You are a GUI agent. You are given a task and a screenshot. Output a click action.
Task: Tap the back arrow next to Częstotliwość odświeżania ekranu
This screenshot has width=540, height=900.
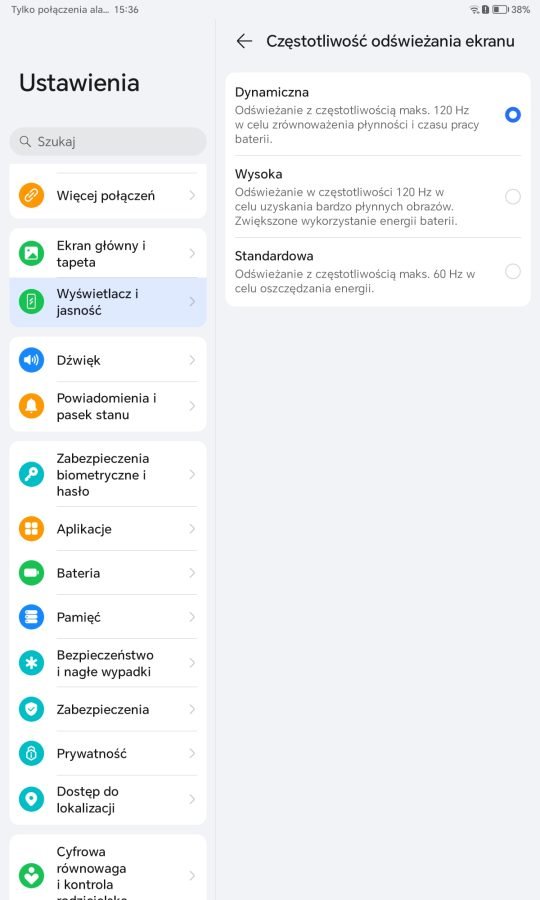244,41
